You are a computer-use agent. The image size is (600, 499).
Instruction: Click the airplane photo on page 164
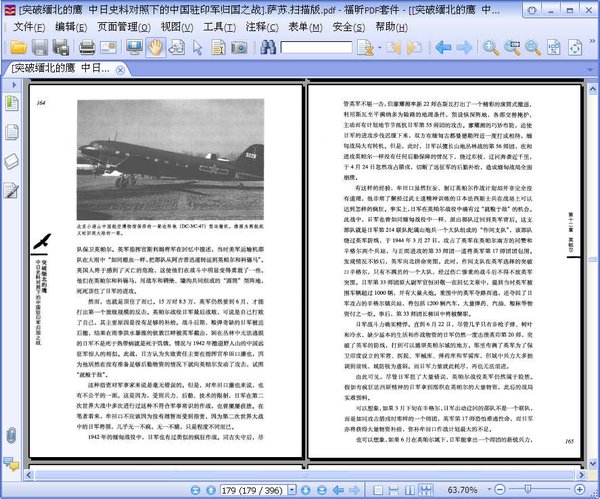[x=170, y=159]
